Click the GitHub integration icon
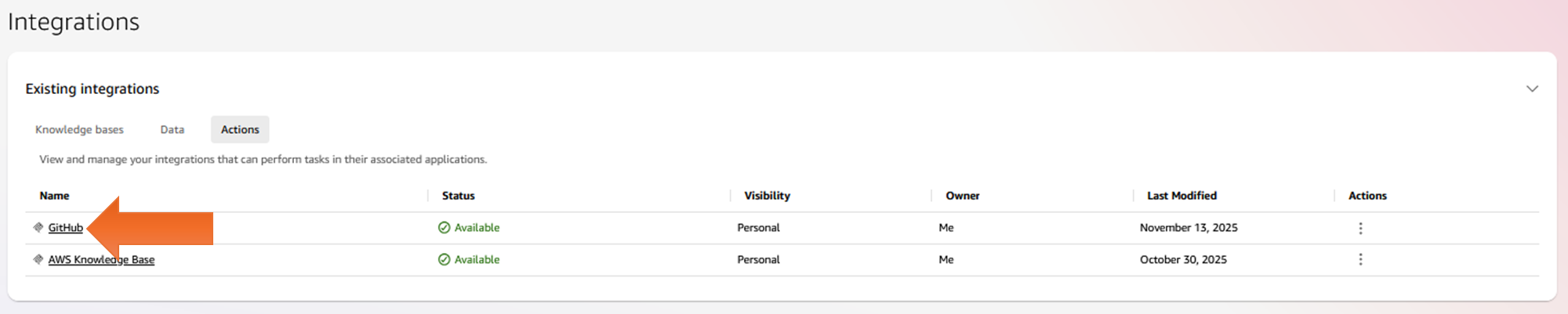This screenshot has height=314, width=1568. point(38,228)
